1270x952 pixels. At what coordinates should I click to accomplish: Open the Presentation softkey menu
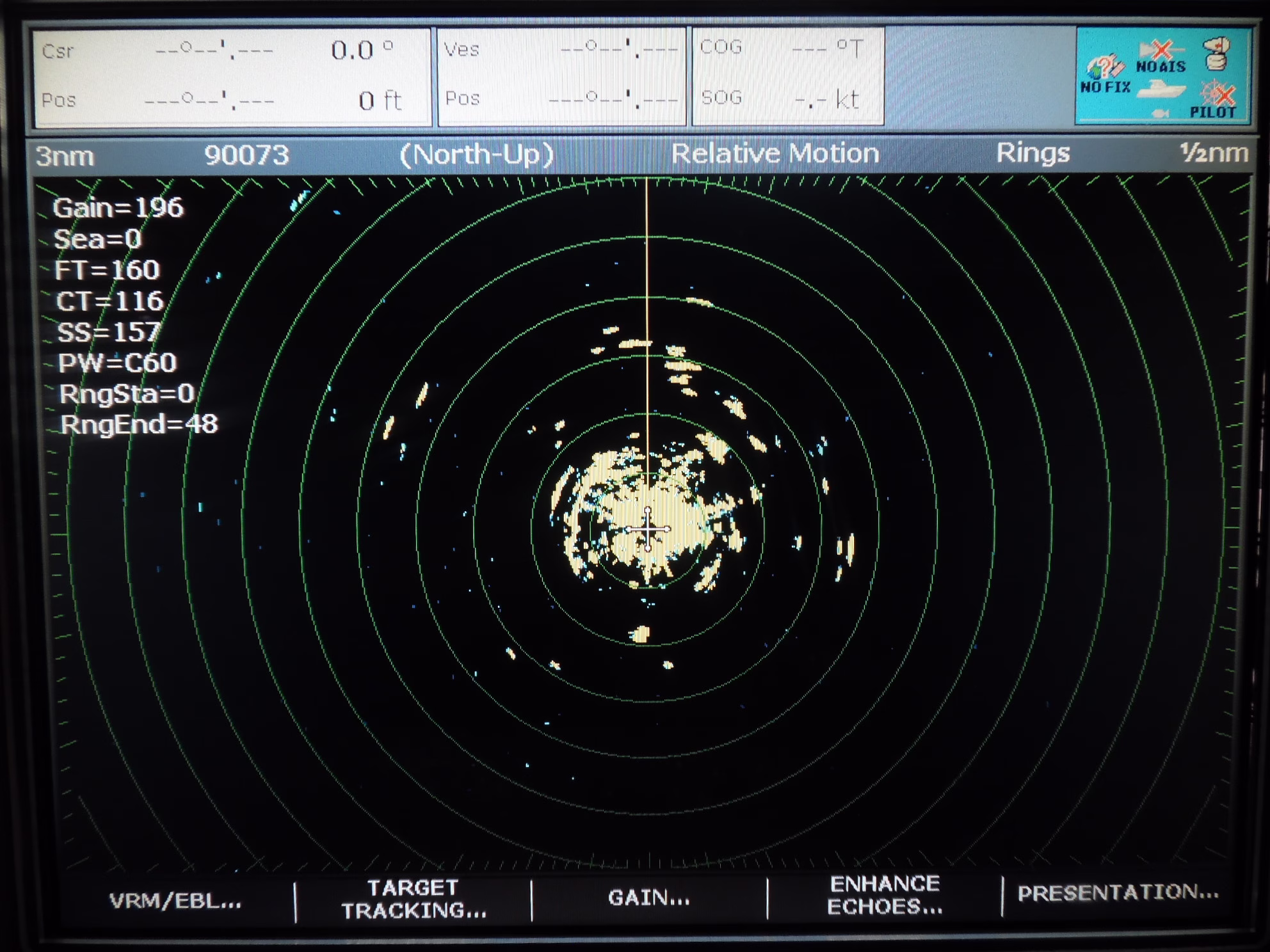click(1118, 892)
